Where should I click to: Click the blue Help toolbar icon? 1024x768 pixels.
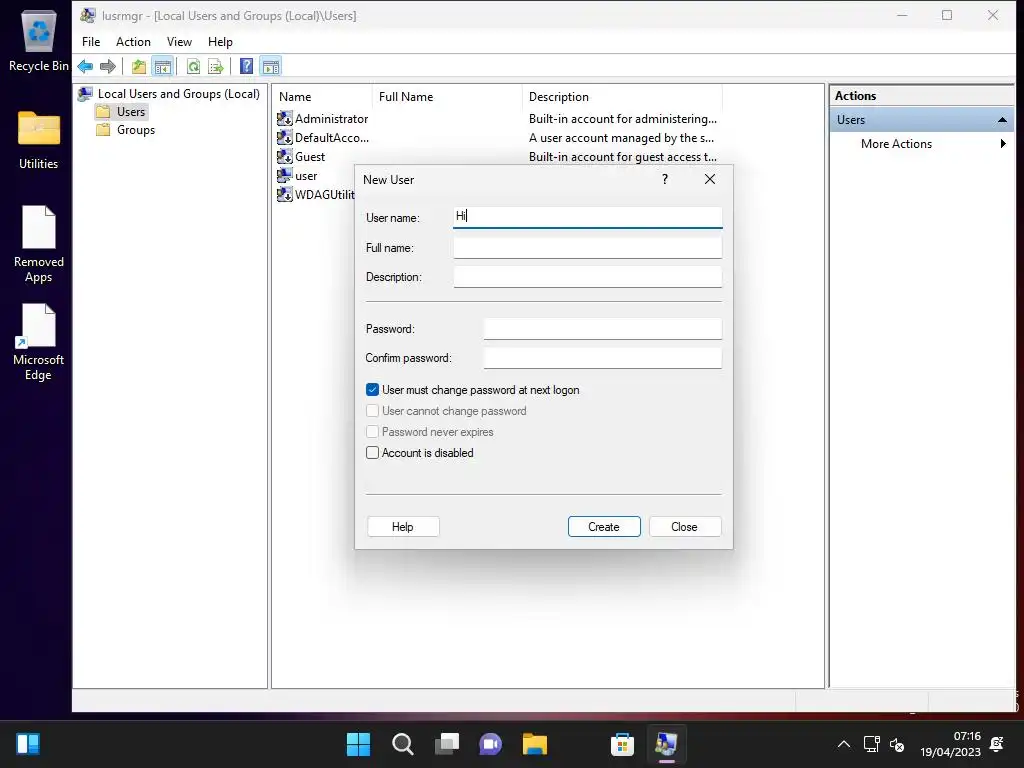pos(246,66)
